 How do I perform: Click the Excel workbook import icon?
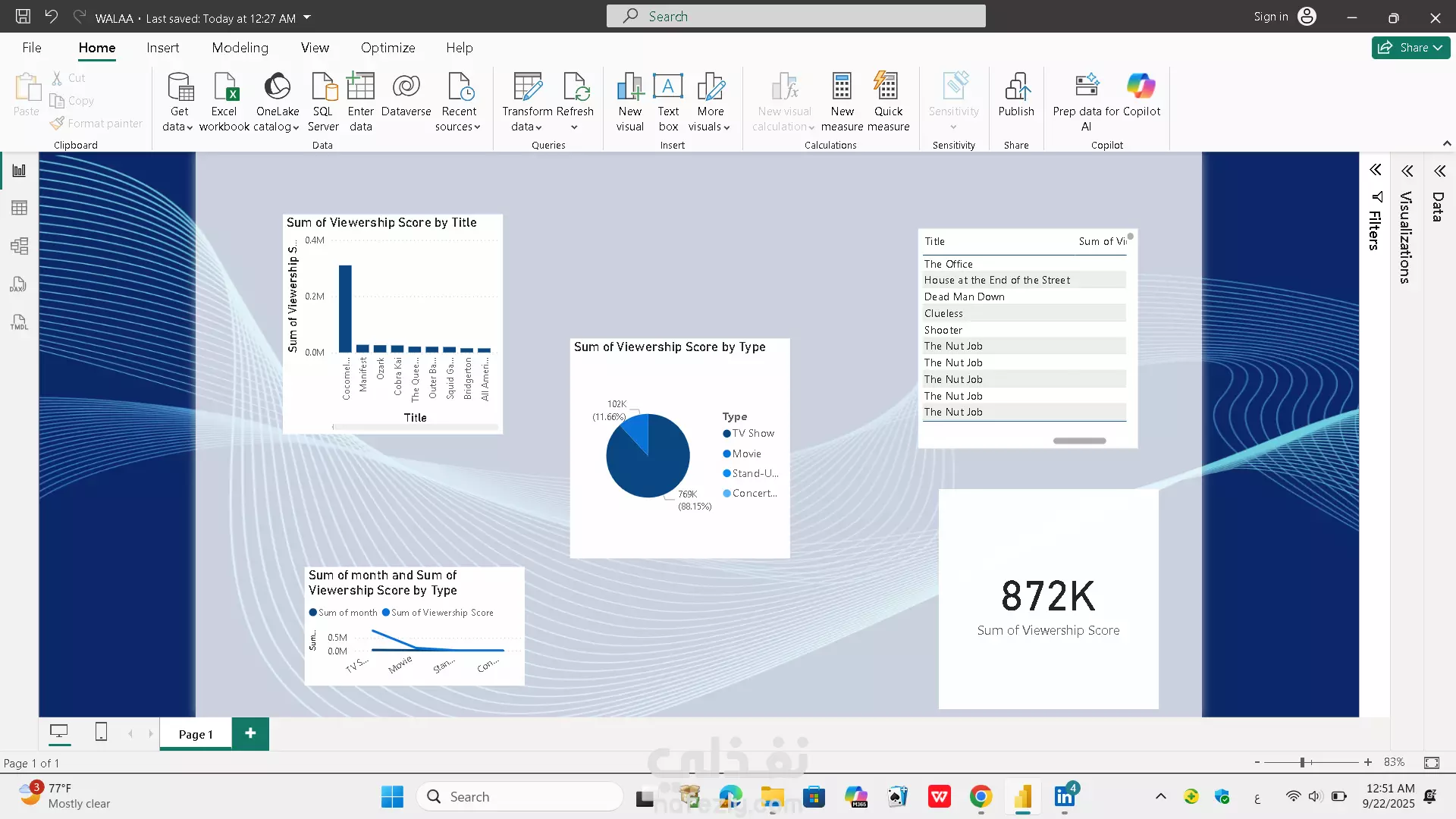pos(224,87)
